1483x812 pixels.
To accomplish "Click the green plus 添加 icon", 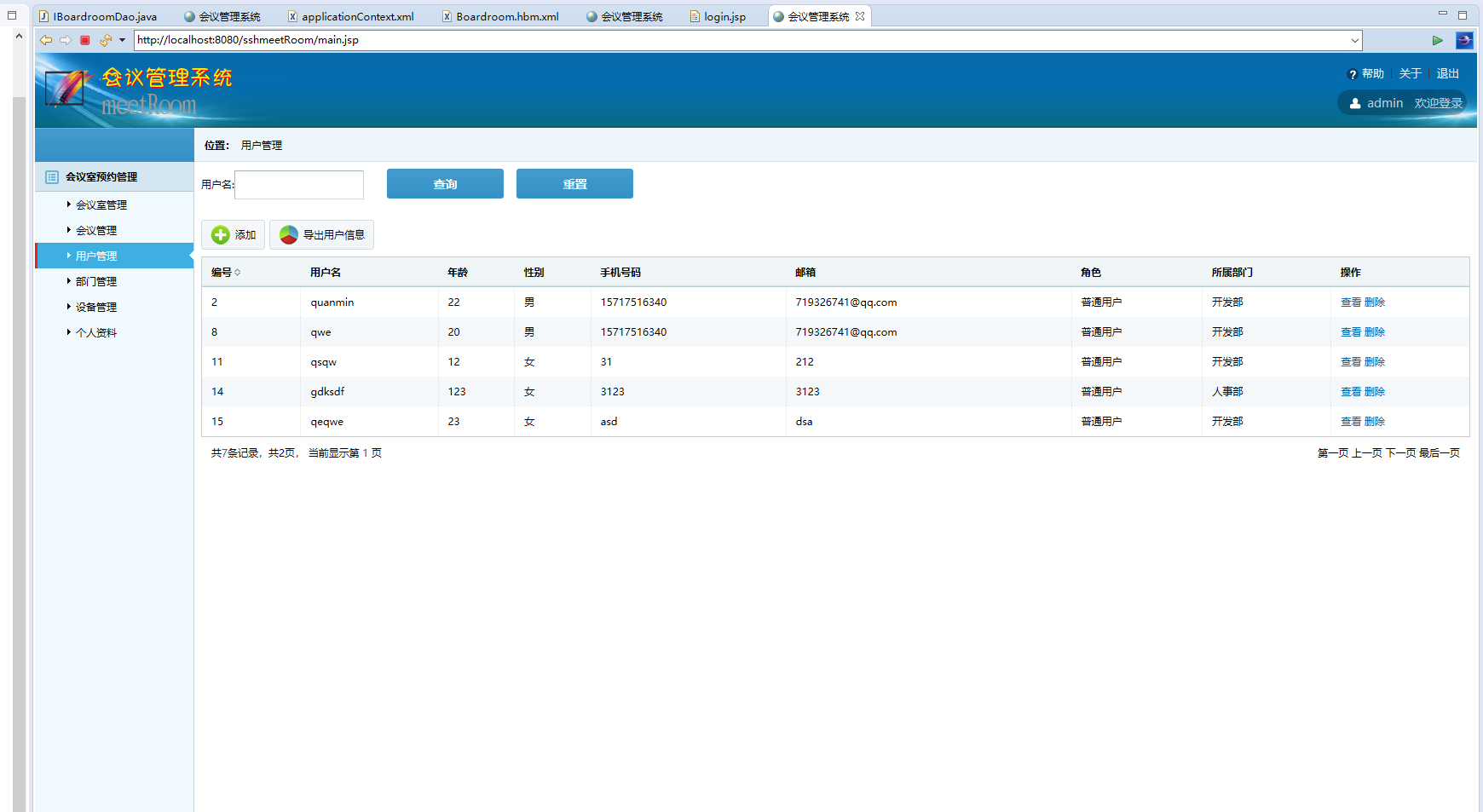I will (221, 235).
